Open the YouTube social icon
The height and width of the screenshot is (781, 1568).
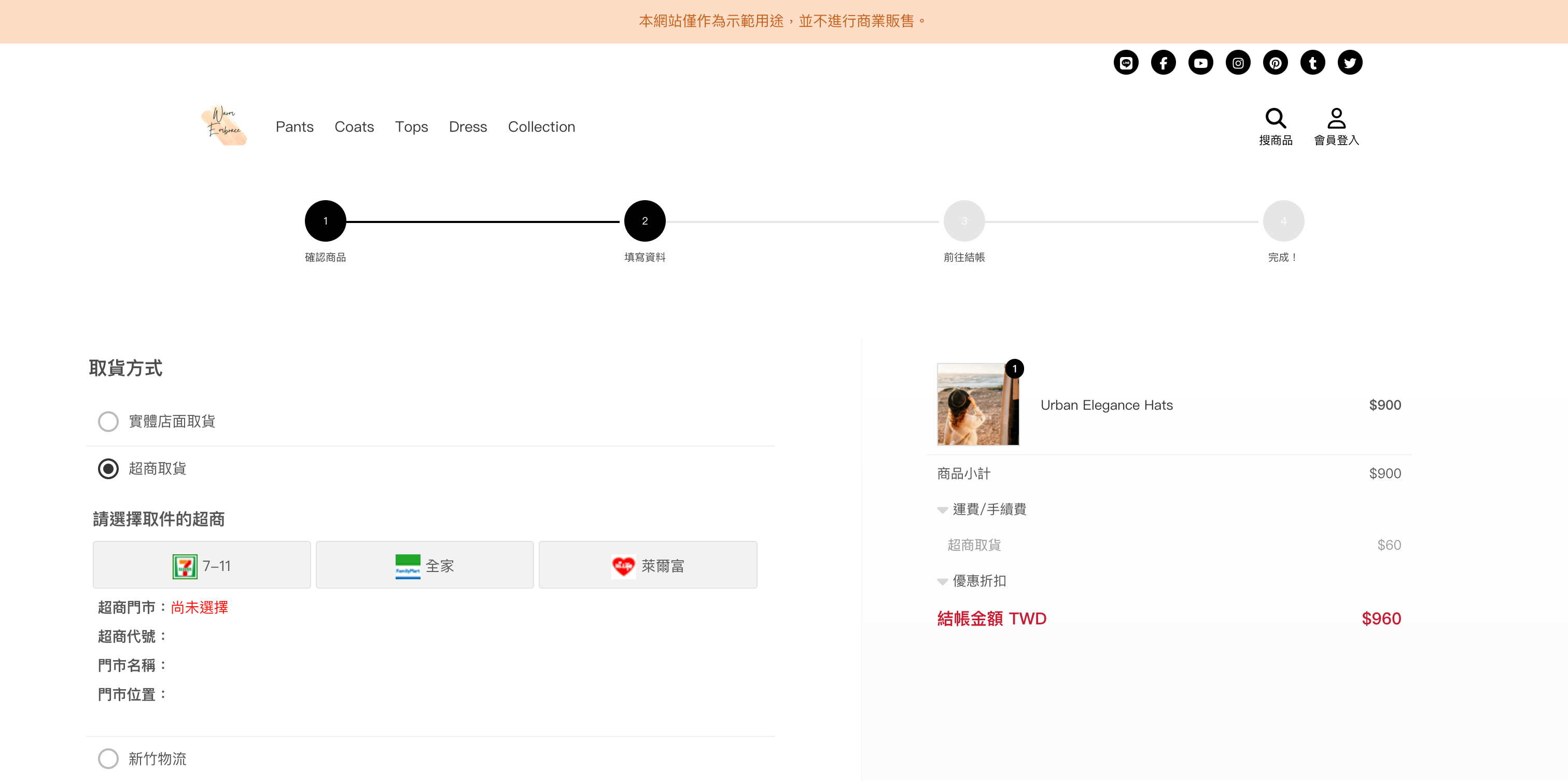pos(1200,63)
